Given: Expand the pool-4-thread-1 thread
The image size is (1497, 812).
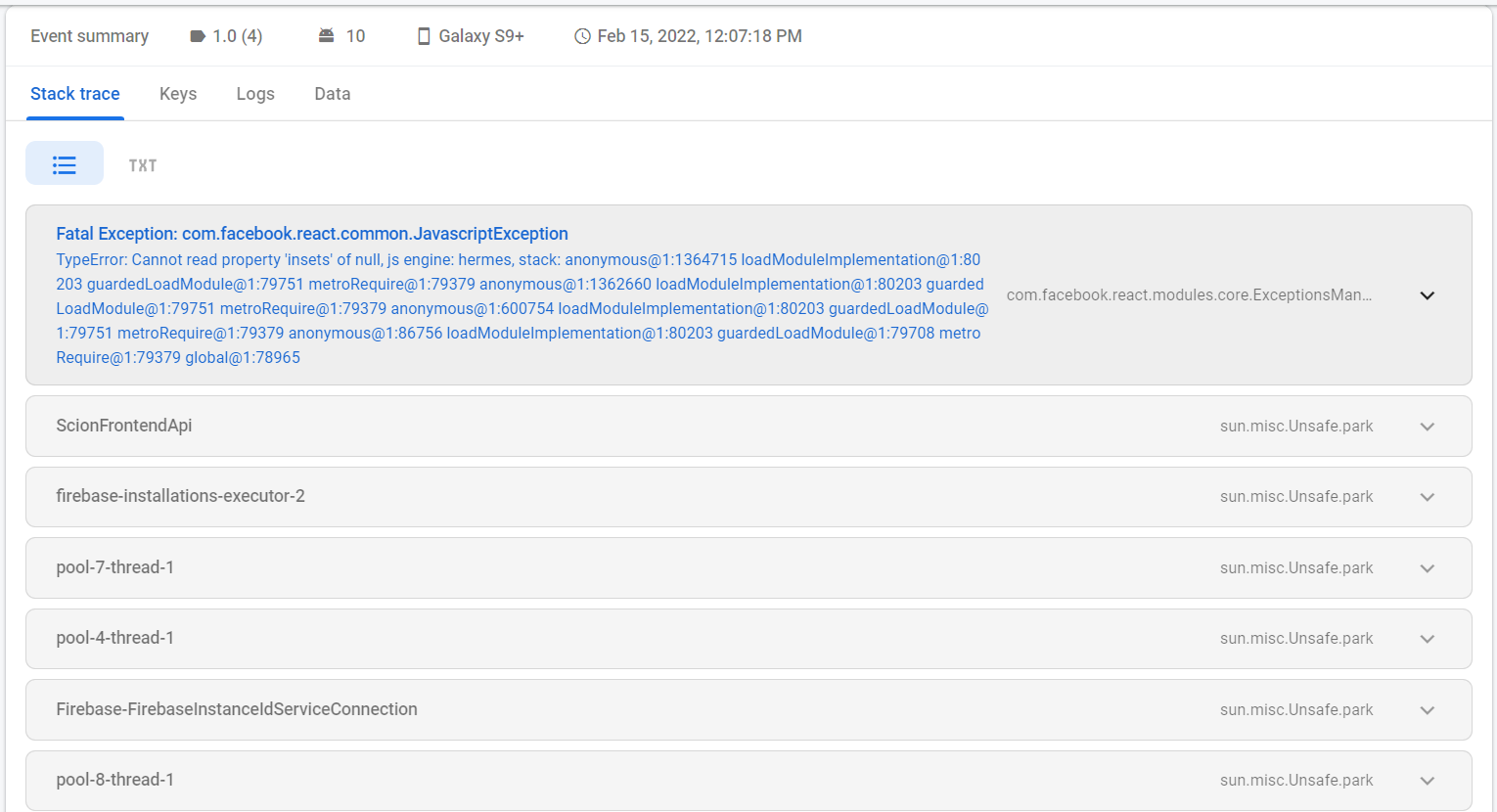Looking at the screenshot, I should coord(1427,638).
